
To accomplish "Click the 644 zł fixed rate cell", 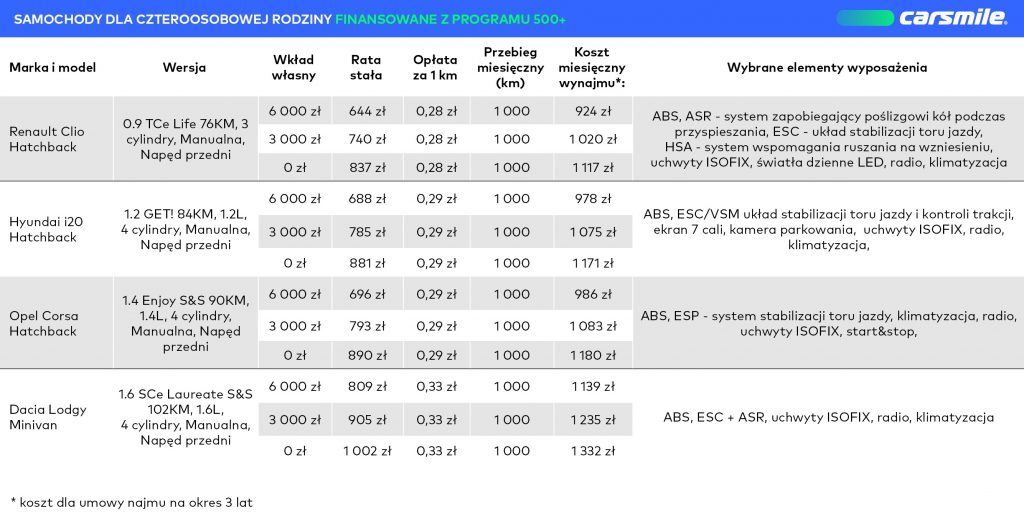I will [366, 111].
